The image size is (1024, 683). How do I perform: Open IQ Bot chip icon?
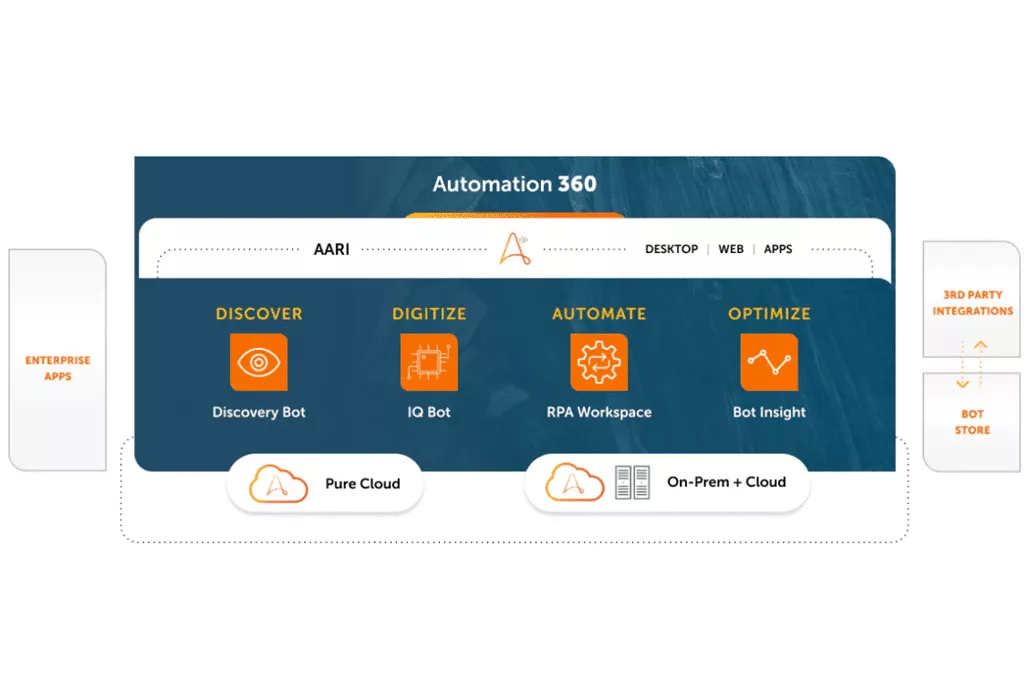coord(429,361)
